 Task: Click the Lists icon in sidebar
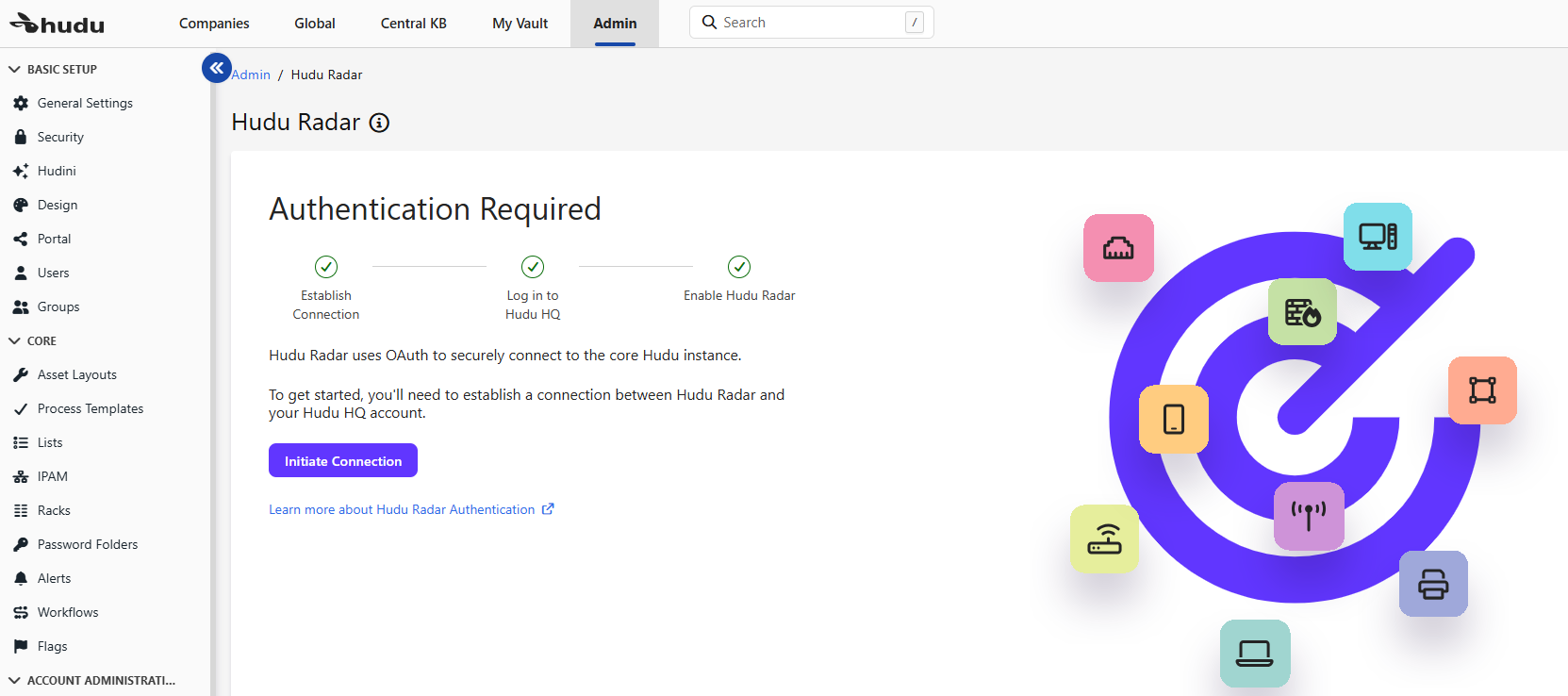[21, 442]
